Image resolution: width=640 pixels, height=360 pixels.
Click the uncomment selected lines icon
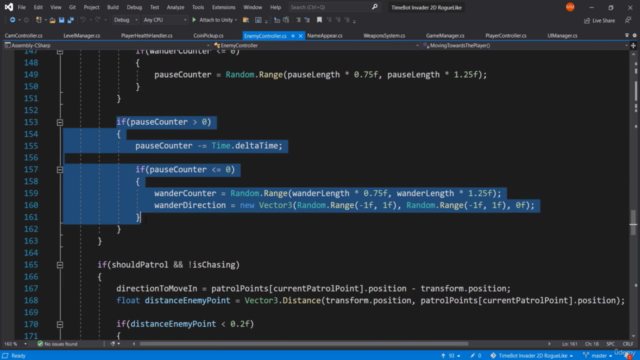(x=307, y=20)
